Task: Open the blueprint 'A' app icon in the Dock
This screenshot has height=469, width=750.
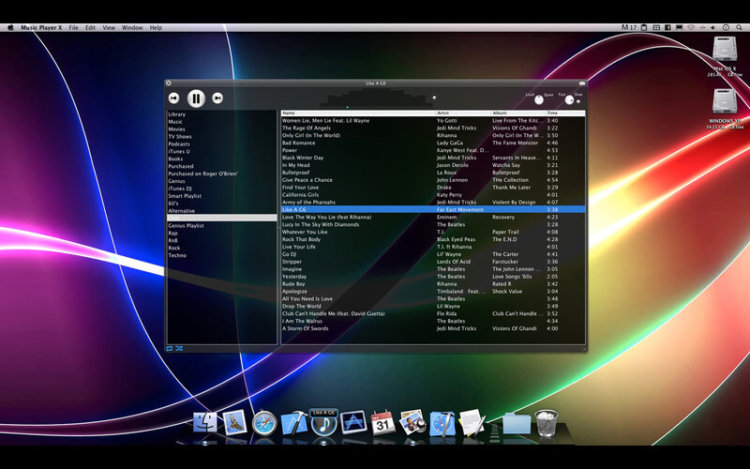Action: click(x=353, y=423)
